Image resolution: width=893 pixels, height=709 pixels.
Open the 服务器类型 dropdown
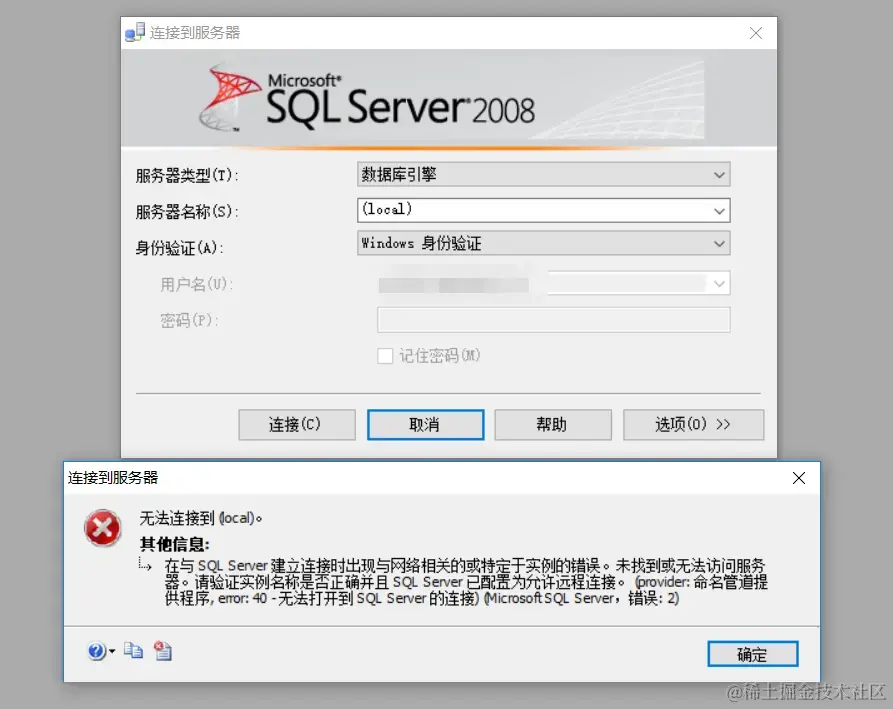(543, 174)
